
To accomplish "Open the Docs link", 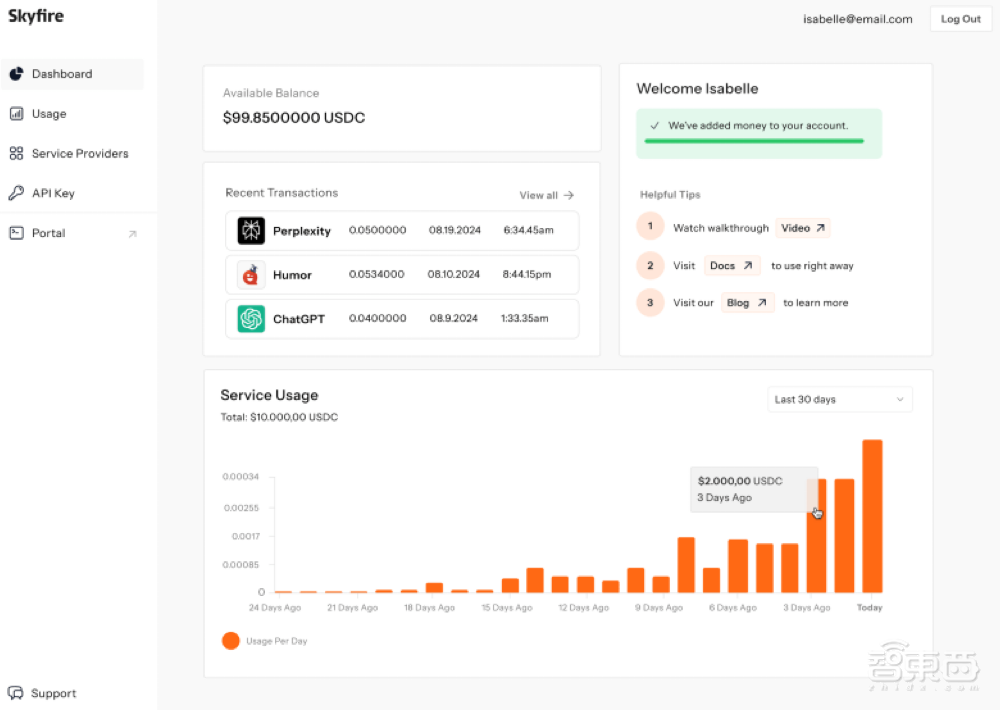I will [731, 266].
